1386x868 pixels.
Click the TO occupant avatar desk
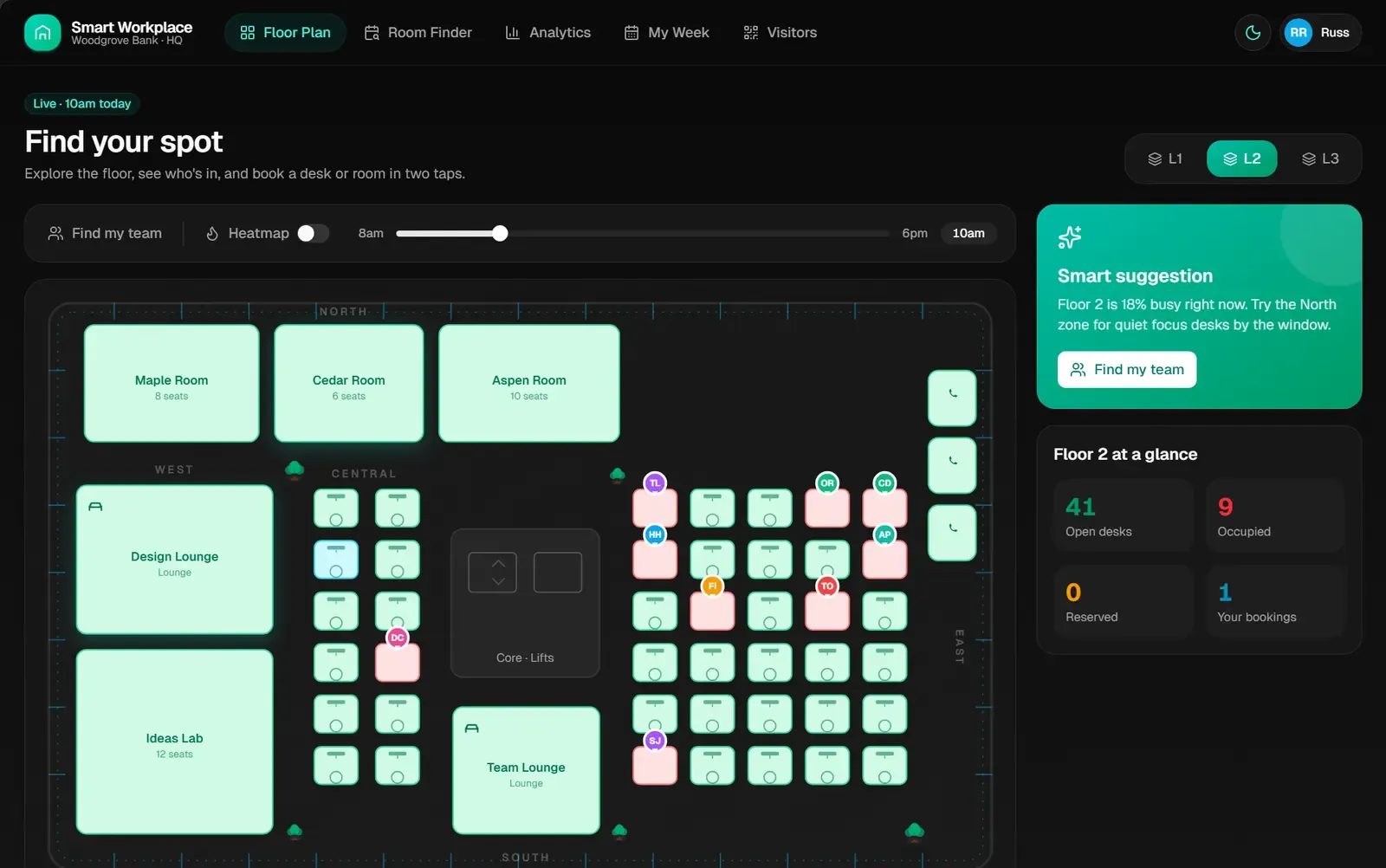coord(827,611)
